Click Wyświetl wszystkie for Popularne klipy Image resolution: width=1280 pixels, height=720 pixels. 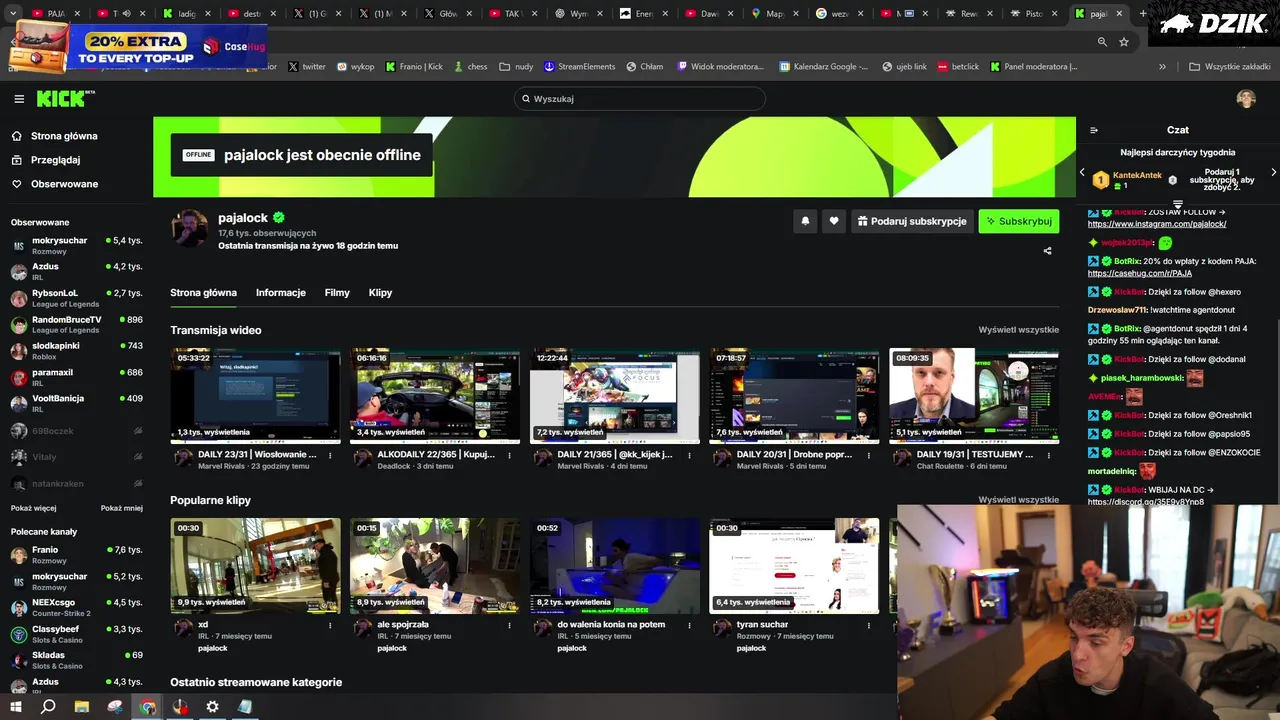(1018, 500)
